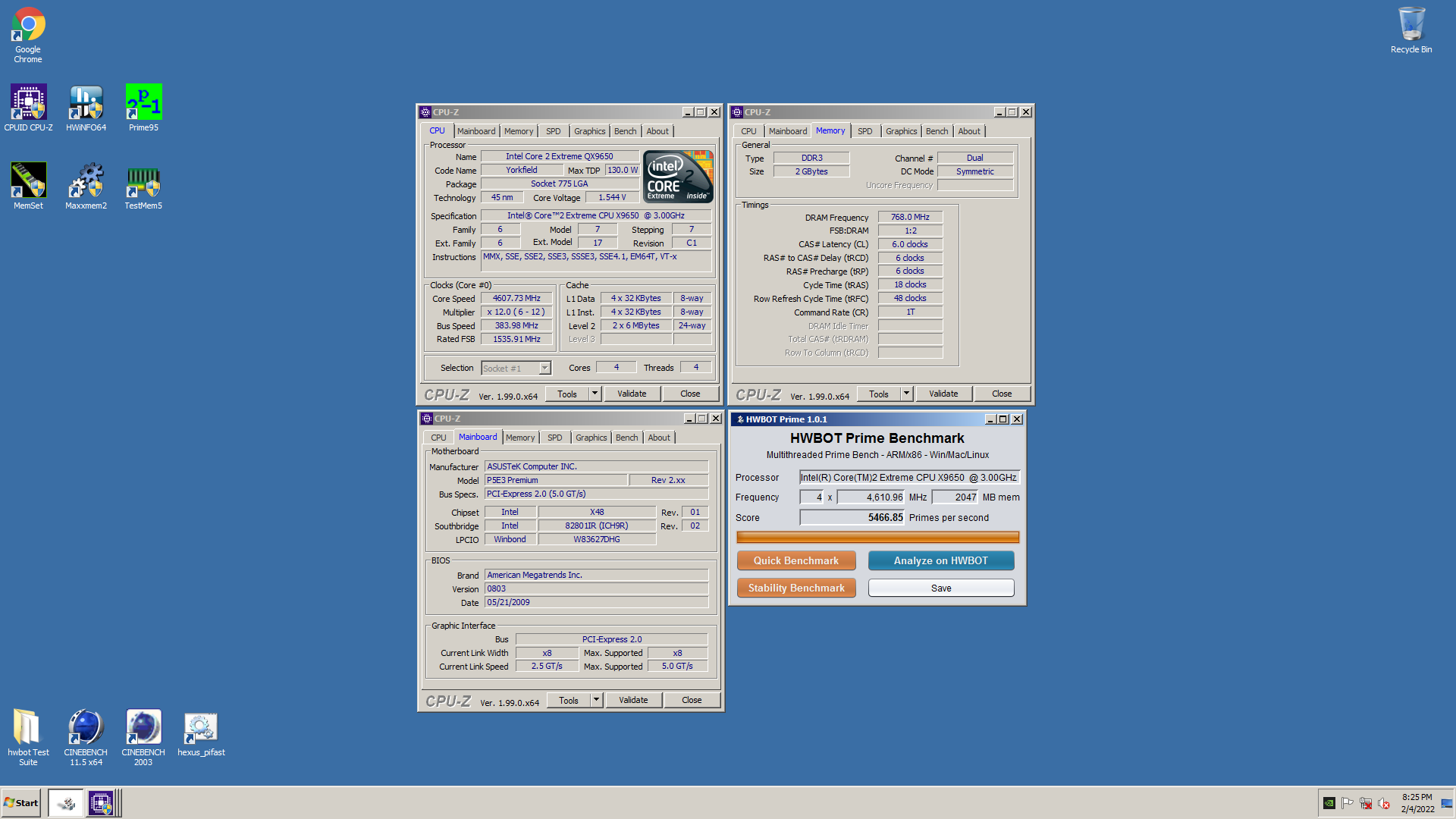Open the system clock showing 8:25 PM
Screen dimensions: 1456x819
click(x=1417, y=803)
